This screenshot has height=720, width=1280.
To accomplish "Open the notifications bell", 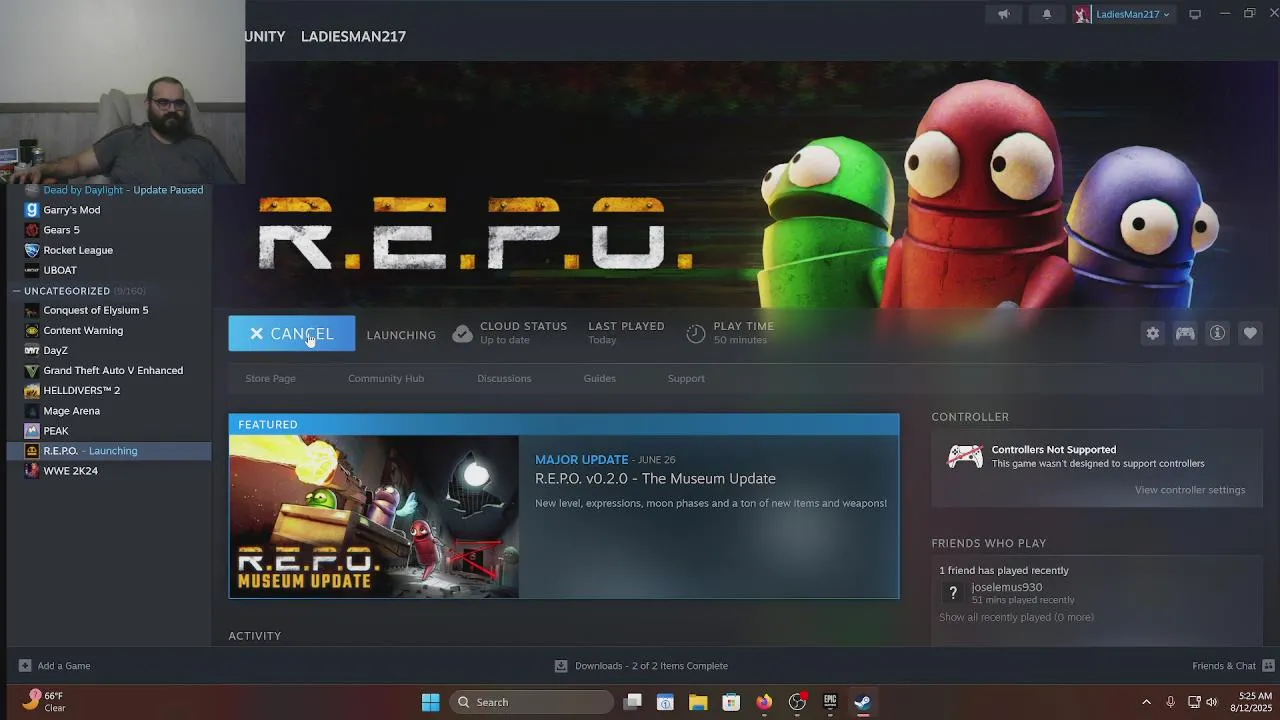I will (1047, 14).
